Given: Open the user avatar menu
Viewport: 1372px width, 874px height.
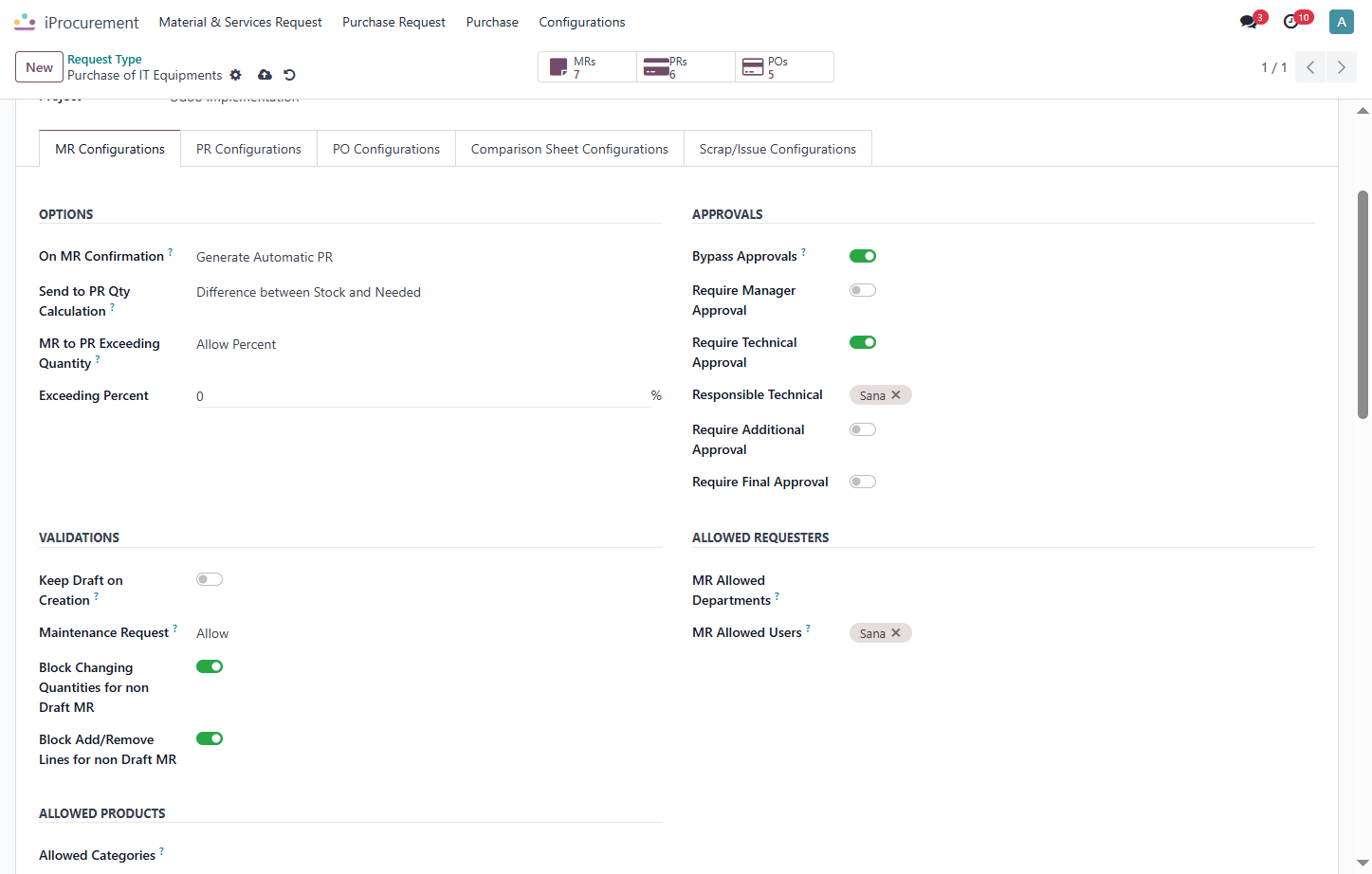Looking at the screenshot, I should 1341,22.
